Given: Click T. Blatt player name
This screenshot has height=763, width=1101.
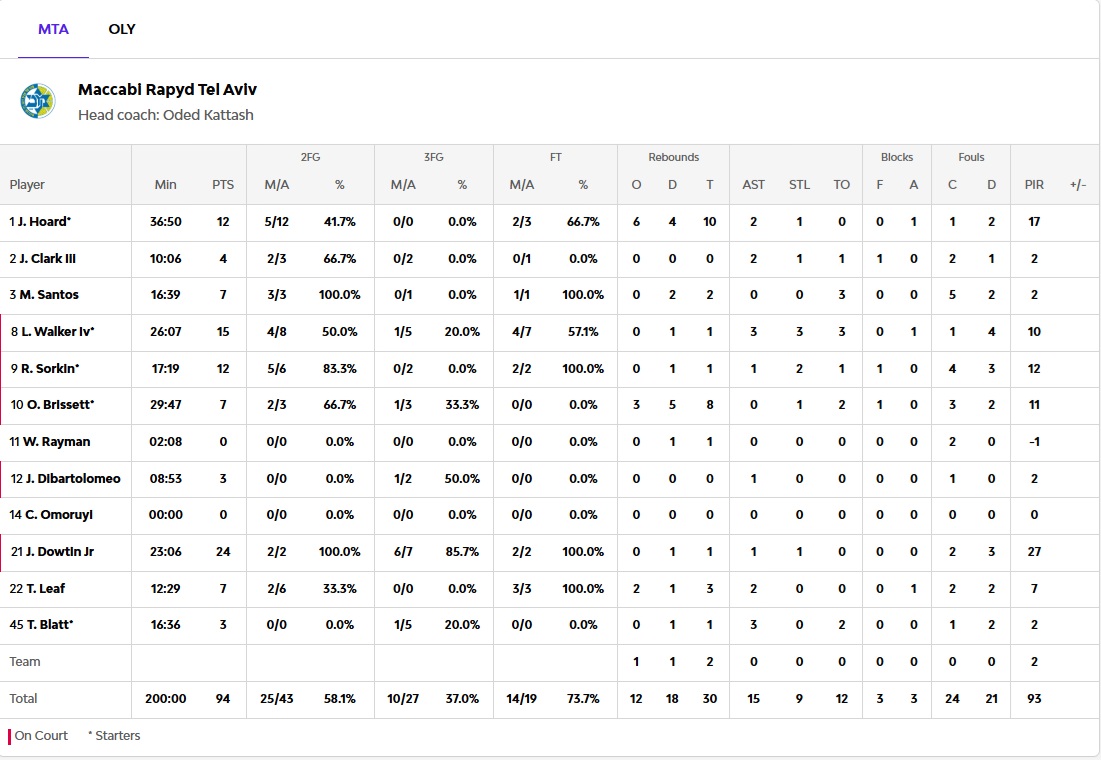Looking at the screenshot, I should point(45,625).
